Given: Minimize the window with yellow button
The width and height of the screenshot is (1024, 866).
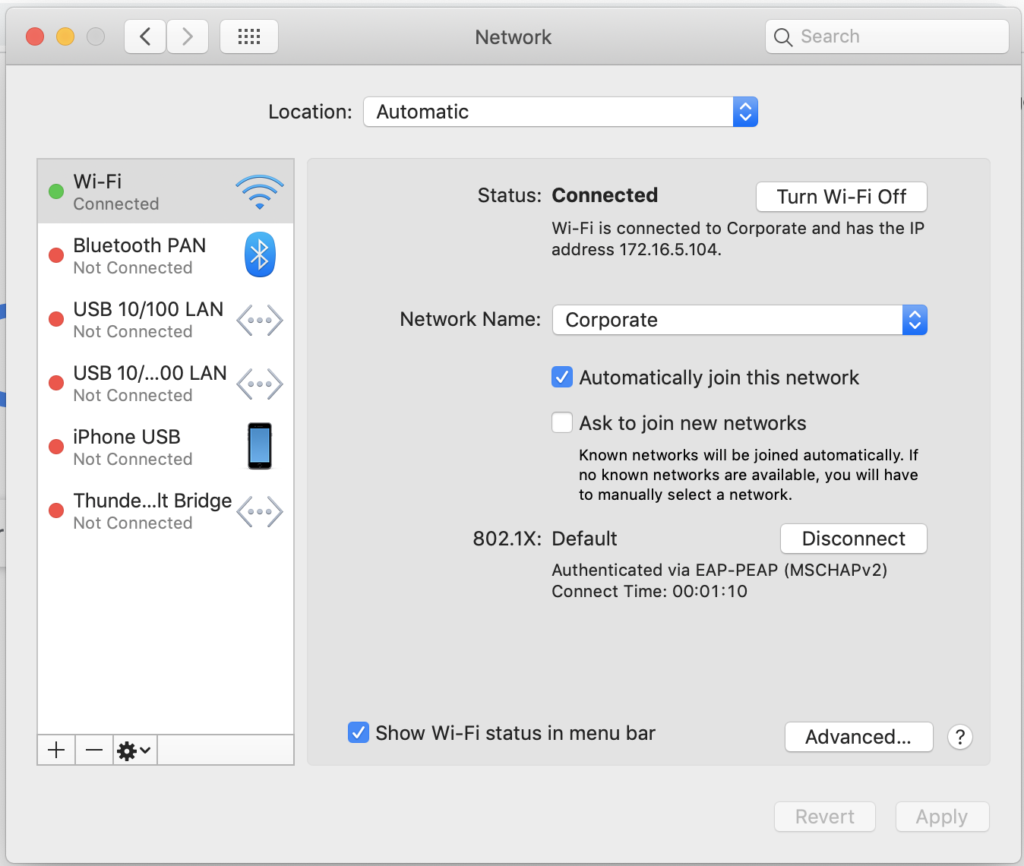Looking at the screenshot, I should [65, 37].
